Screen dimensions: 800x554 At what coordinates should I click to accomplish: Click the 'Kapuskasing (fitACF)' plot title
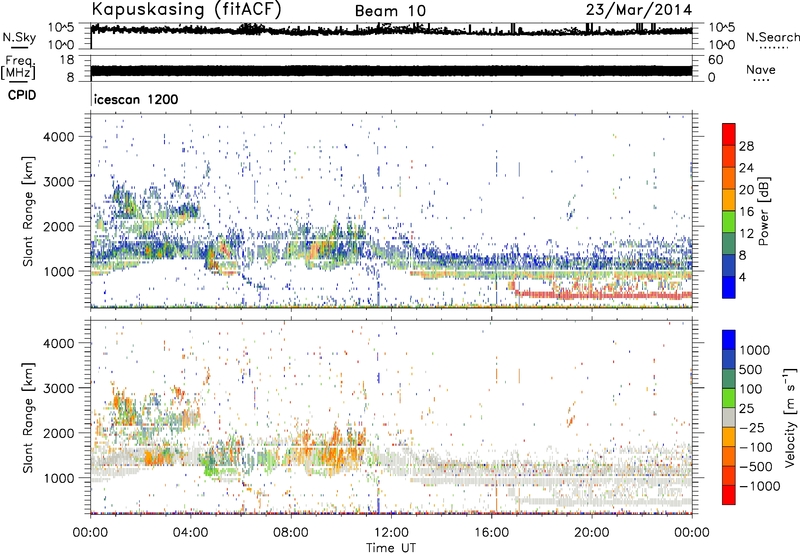click(186, 9)
